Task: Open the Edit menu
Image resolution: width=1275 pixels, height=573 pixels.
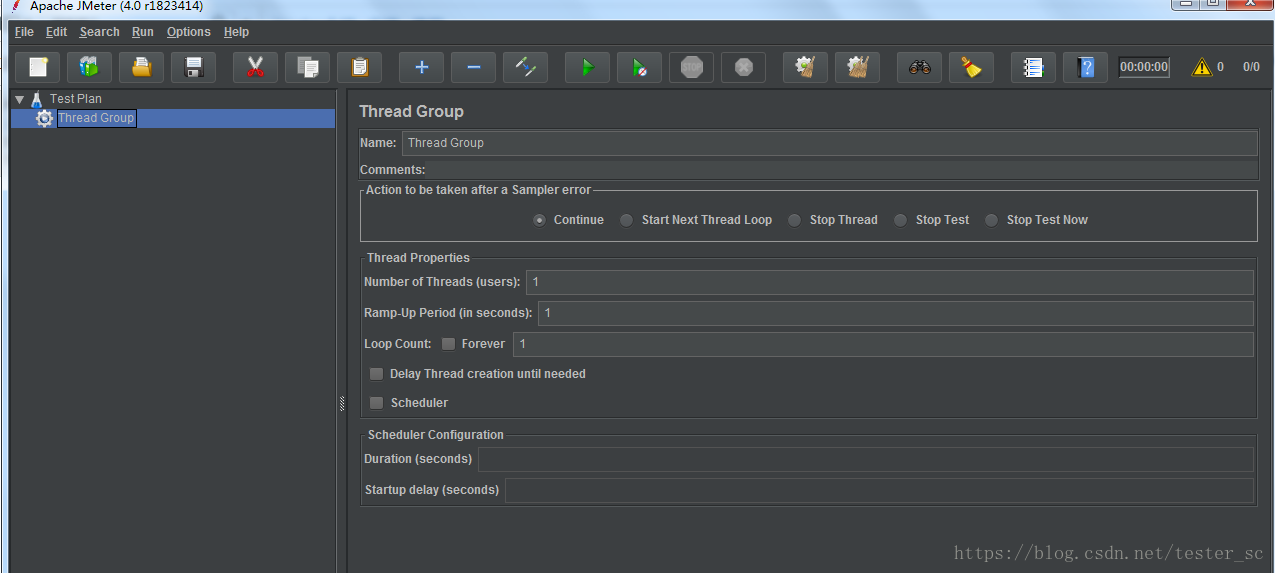Action: click(56, 32)
